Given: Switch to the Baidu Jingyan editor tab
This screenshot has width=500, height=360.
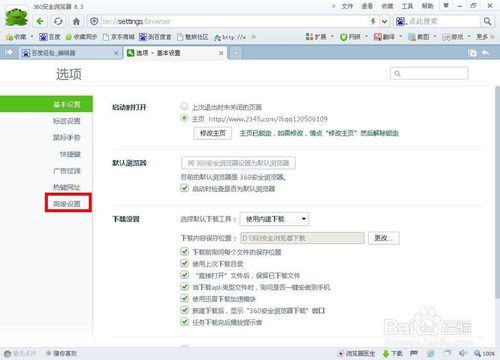Looking at the screenshot, I should 69,53.
